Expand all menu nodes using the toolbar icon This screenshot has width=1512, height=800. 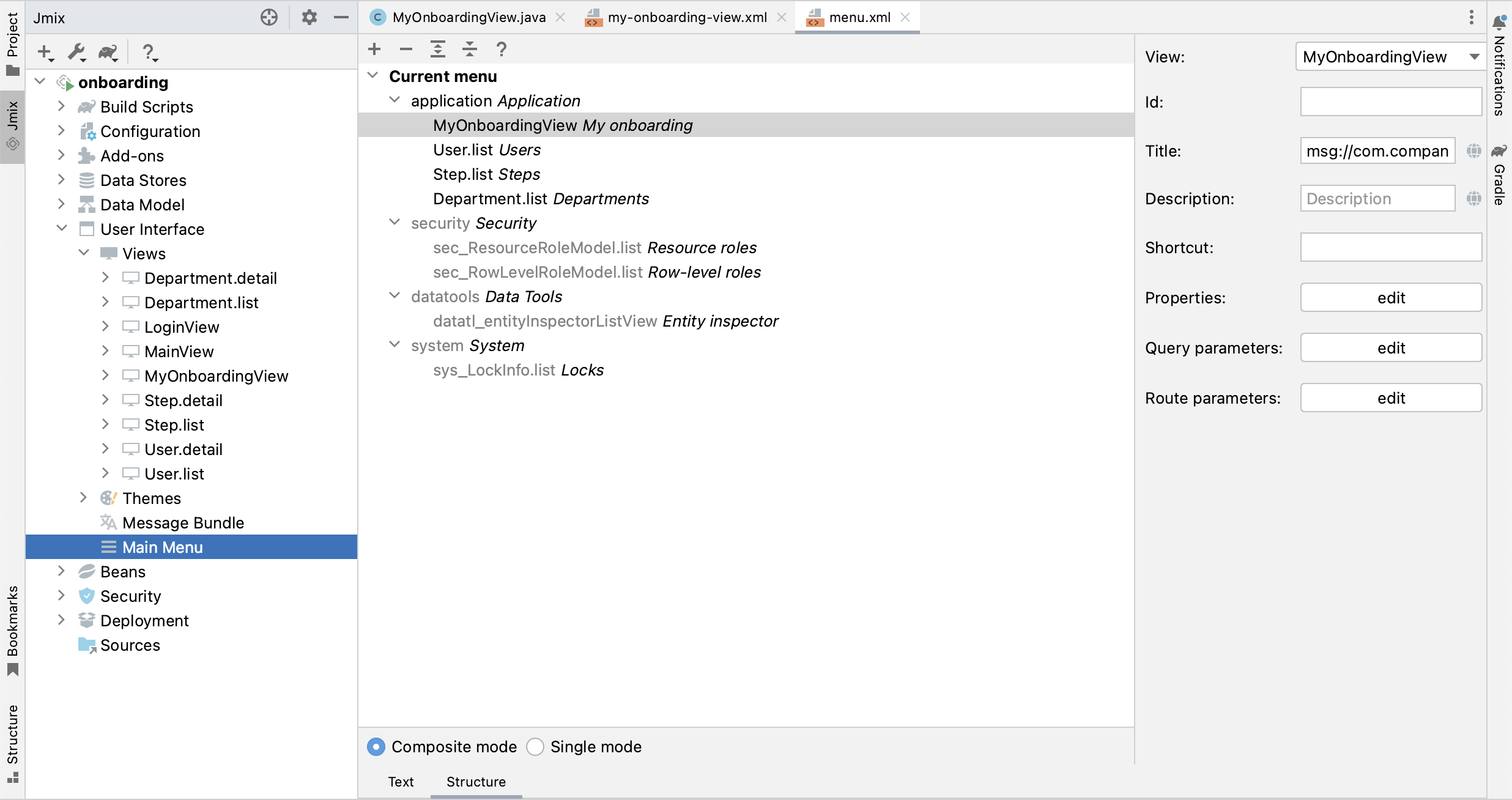(437, 49)
